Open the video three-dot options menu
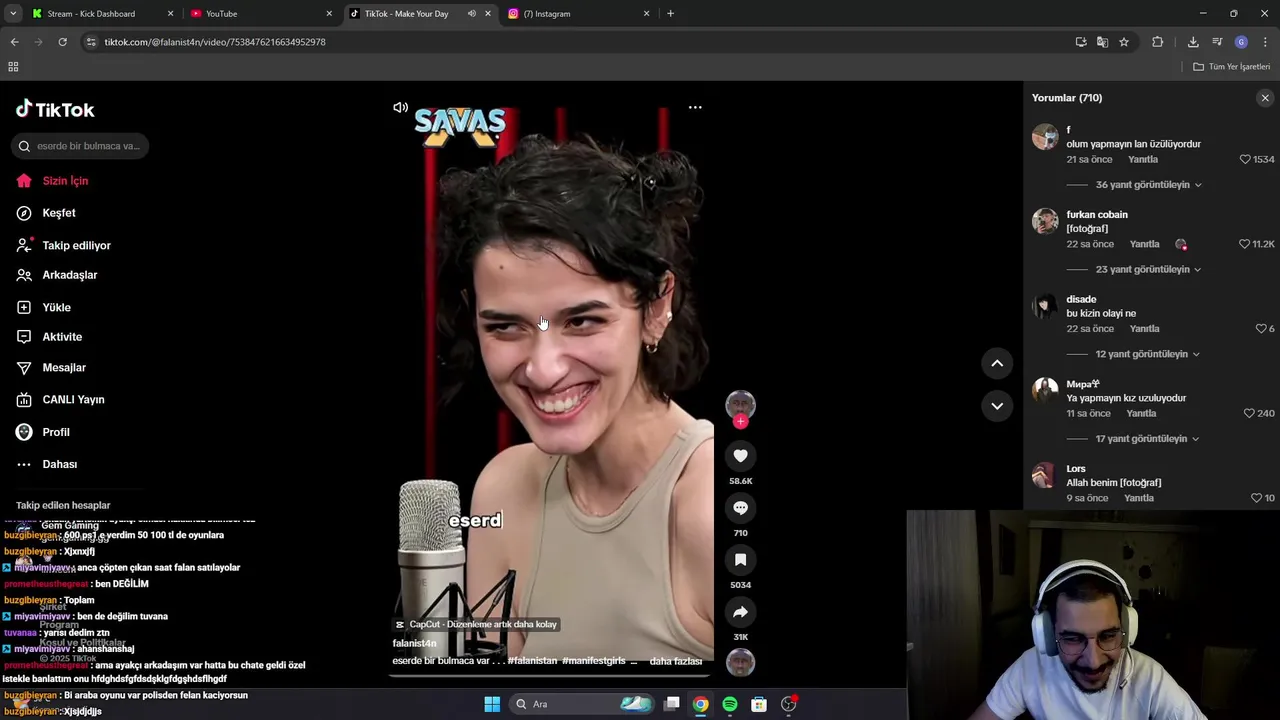This screenshot has width=1280, height=720. click(695, 107)
